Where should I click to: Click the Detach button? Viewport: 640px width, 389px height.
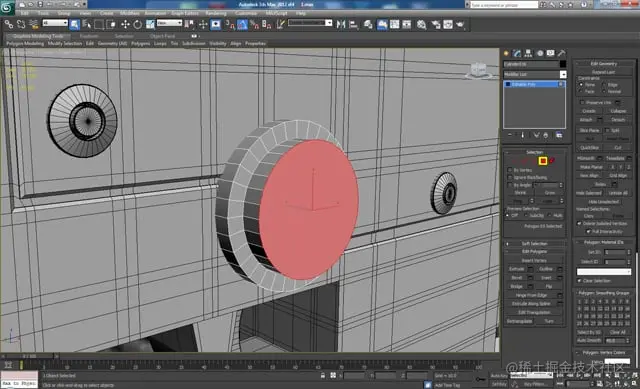618,120
